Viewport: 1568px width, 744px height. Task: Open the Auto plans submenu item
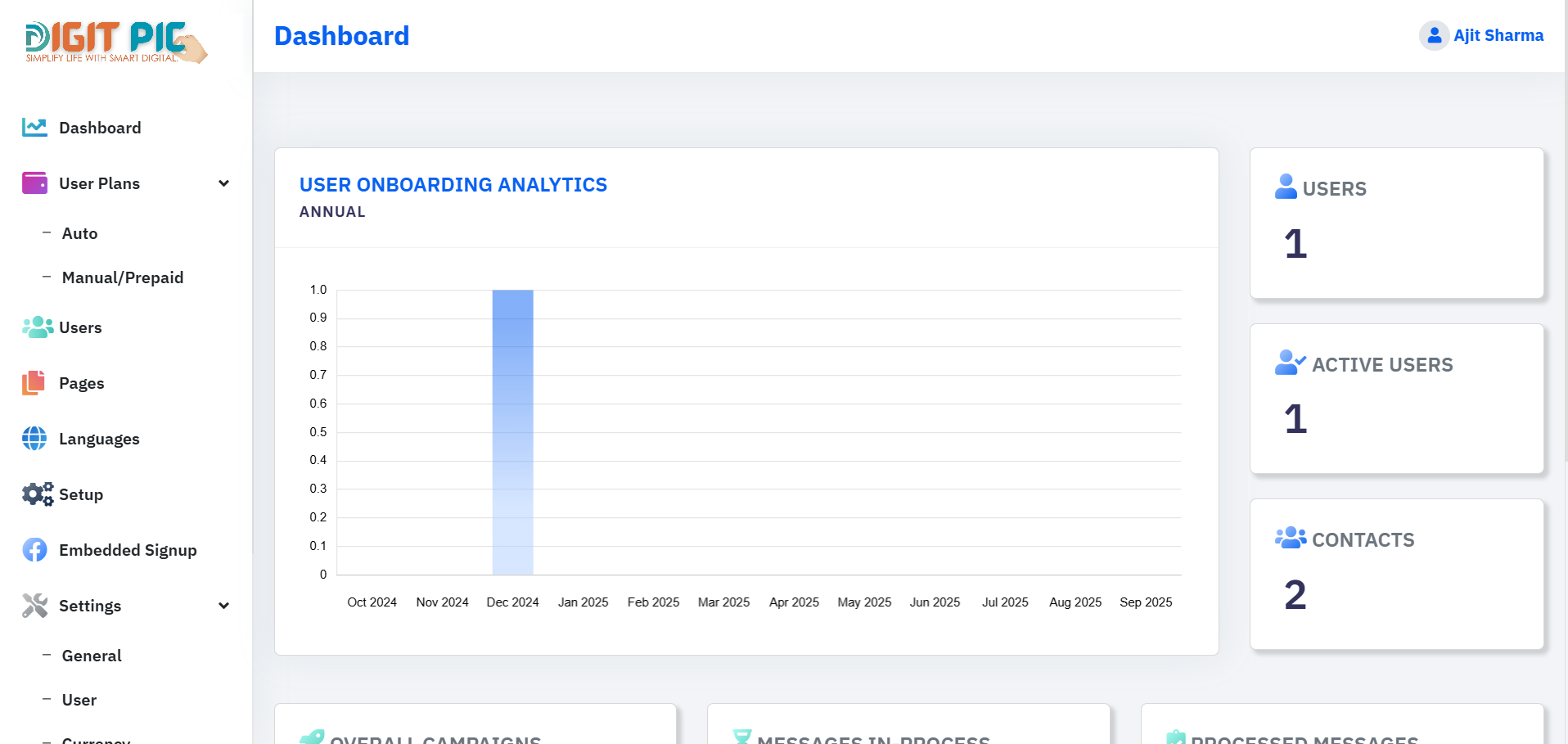tap(79, 233)
